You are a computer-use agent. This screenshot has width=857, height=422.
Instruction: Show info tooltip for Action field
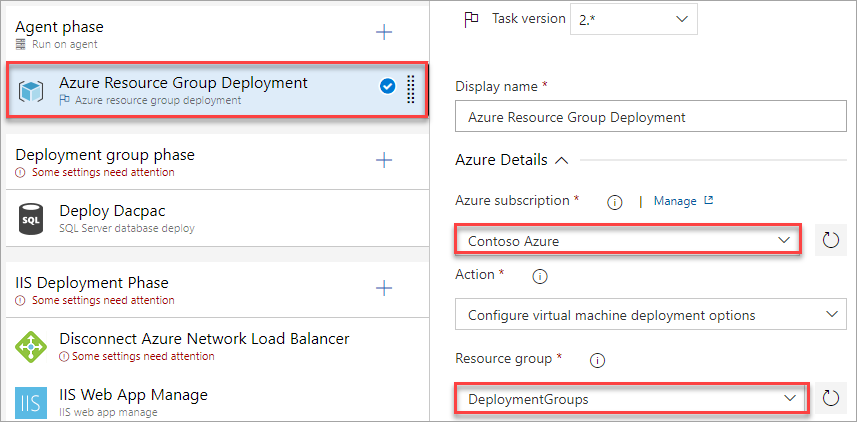[540, 275]
